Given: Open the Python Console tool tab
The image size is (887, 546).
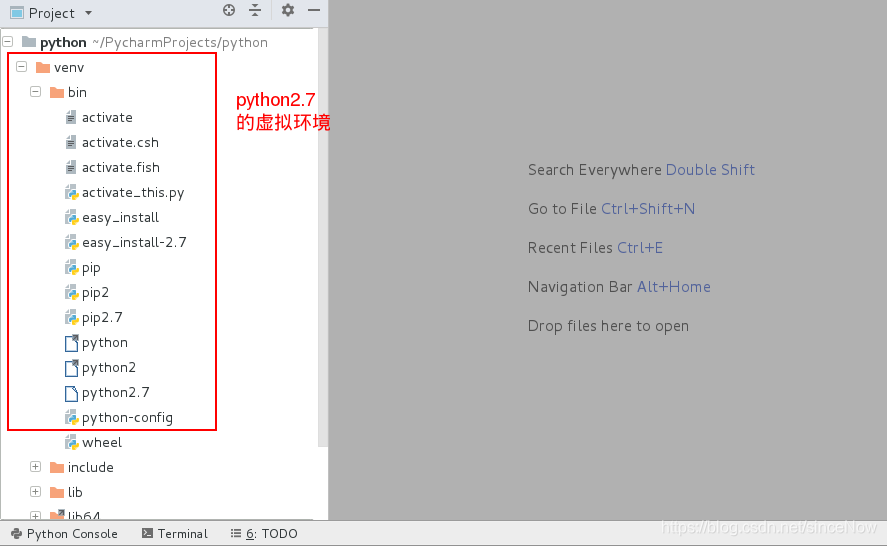Looking at the screenshot, I should pyautogui.click(x=64, y=534).
